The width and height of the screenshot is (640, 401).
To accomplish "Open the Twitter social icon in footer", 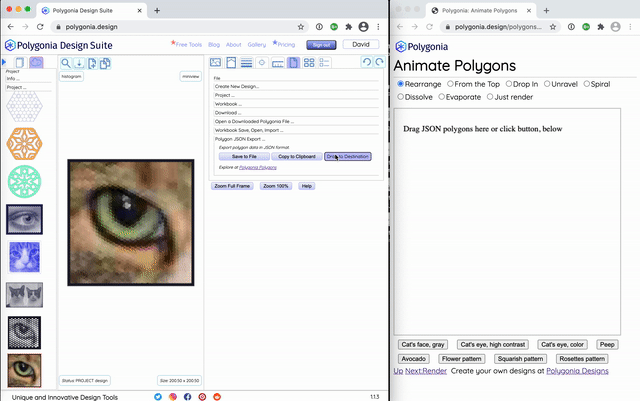I will pos(158,397).
